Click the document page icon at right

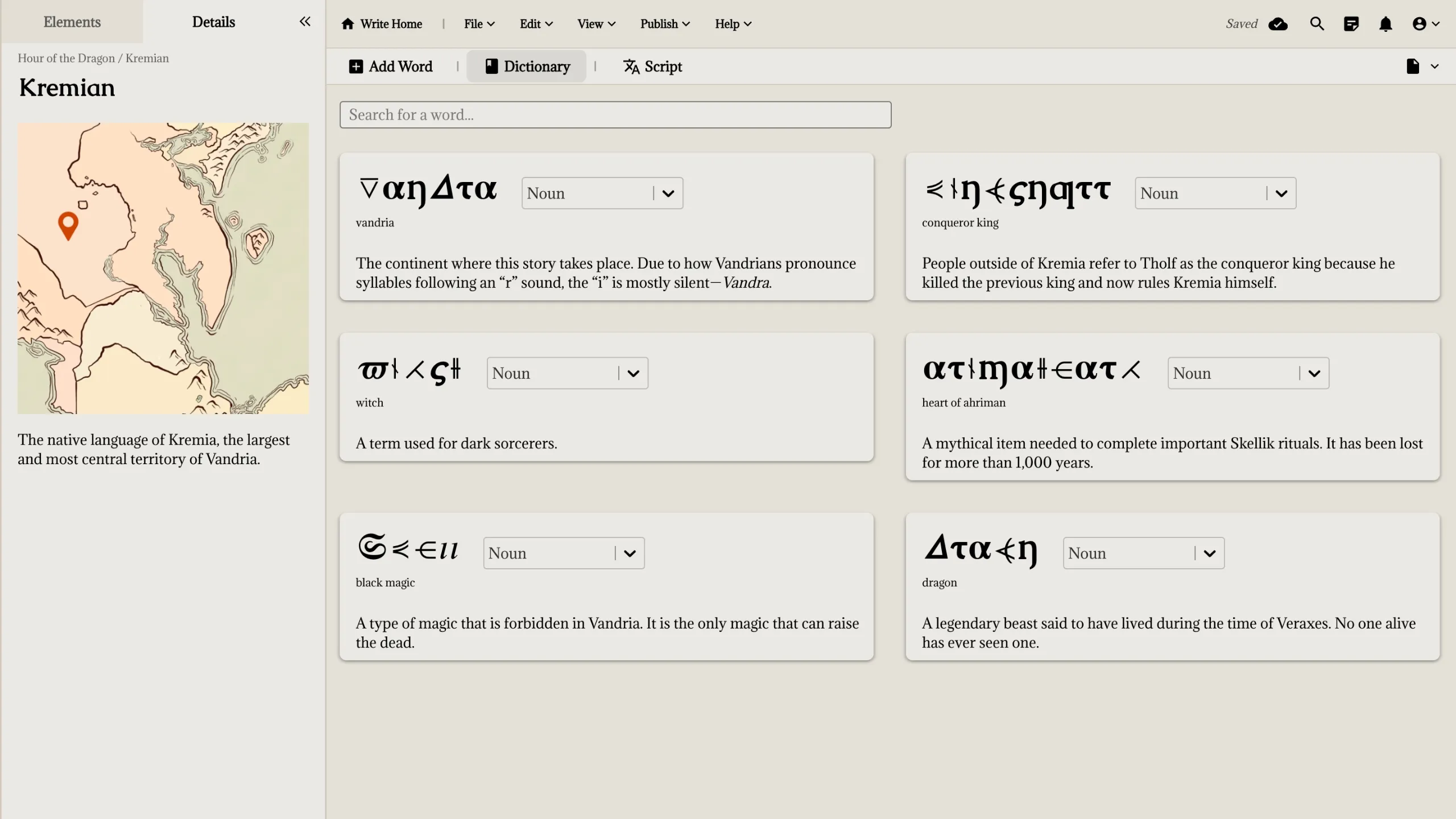coord(1413,67)
